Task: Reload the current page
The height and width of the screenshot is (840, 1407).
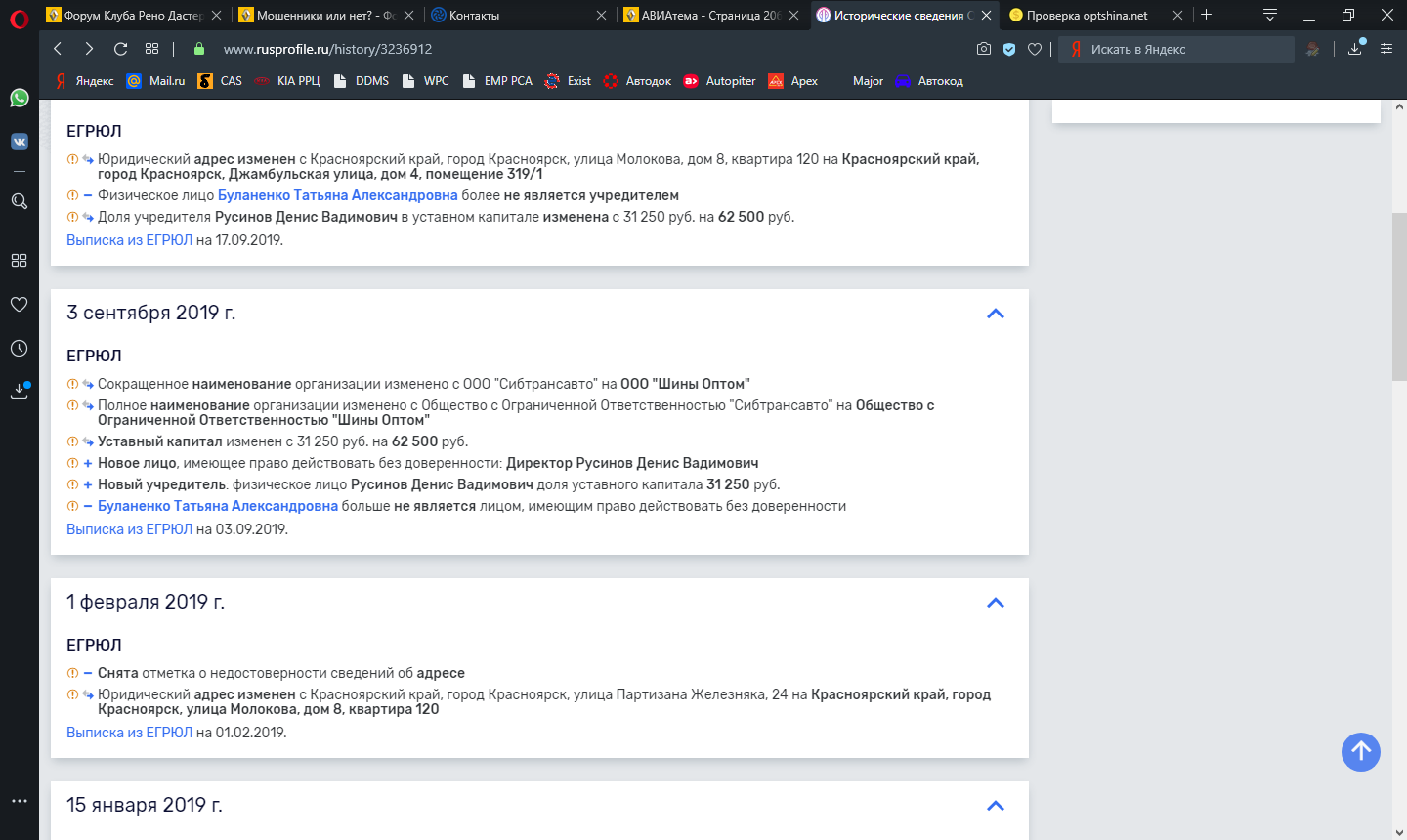Action: click(121, 49)
